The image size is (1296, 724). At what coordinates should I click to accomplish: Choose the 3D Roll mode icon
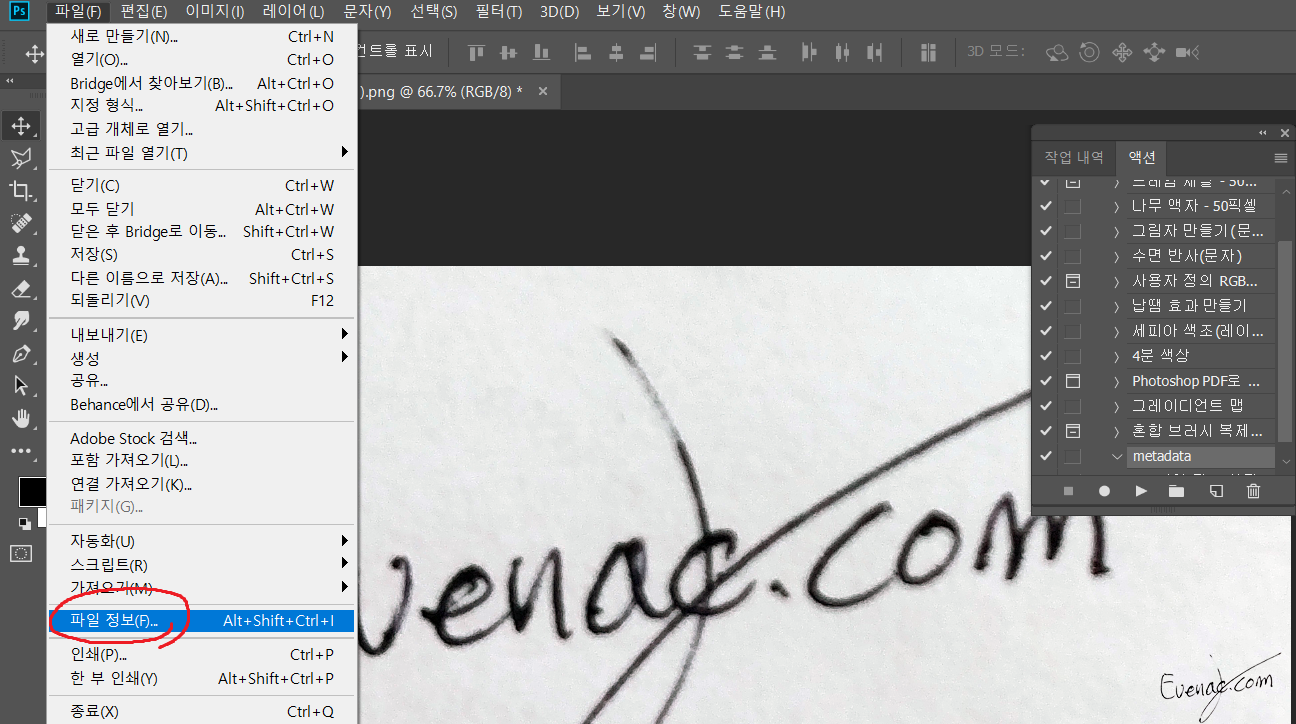[1089, 52]
